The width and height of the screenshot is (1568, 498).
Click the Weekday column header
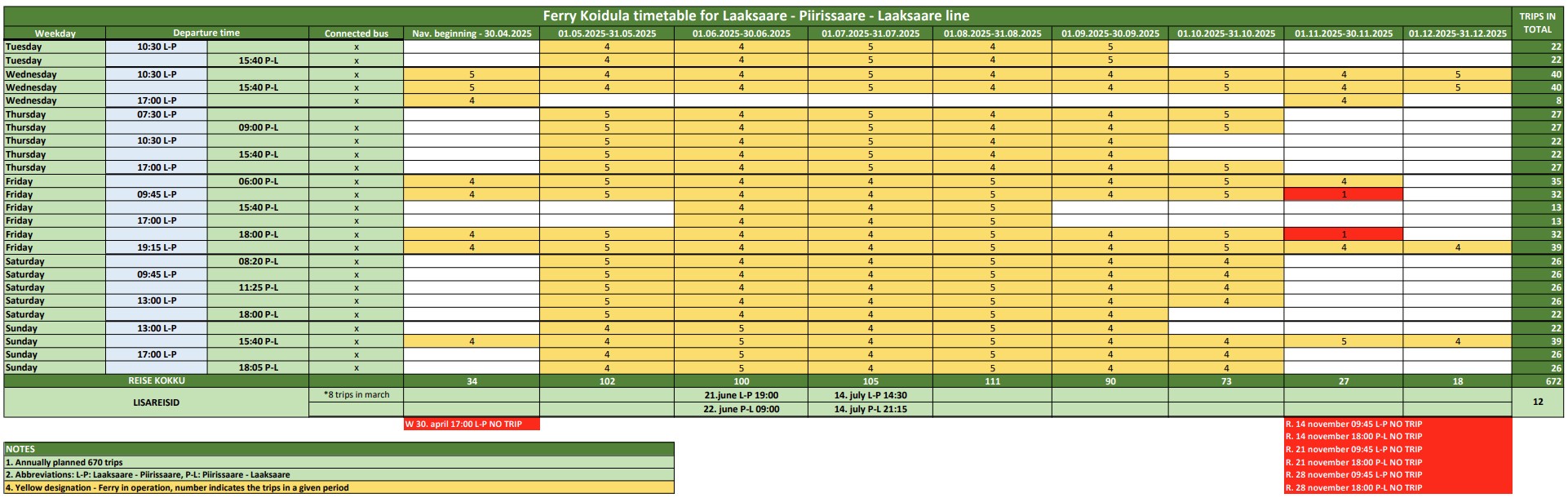click(x=55, y=33)
